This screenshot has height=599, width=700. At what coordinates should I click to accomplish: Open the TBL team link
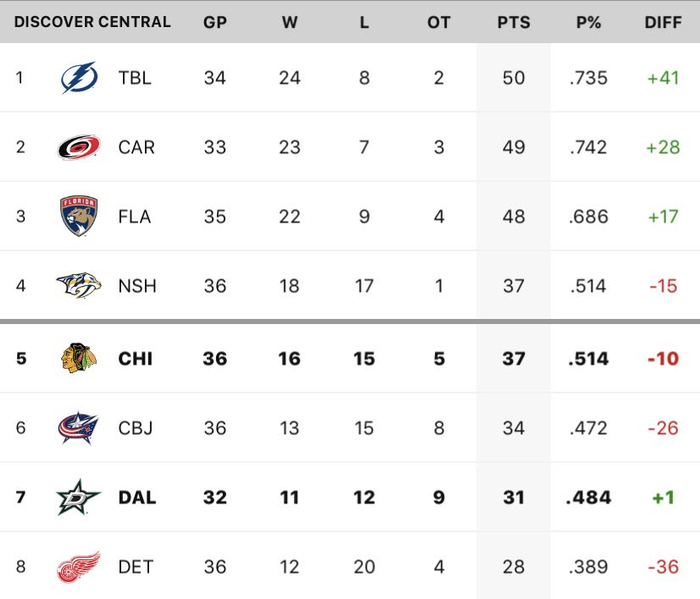coord(135,78)
